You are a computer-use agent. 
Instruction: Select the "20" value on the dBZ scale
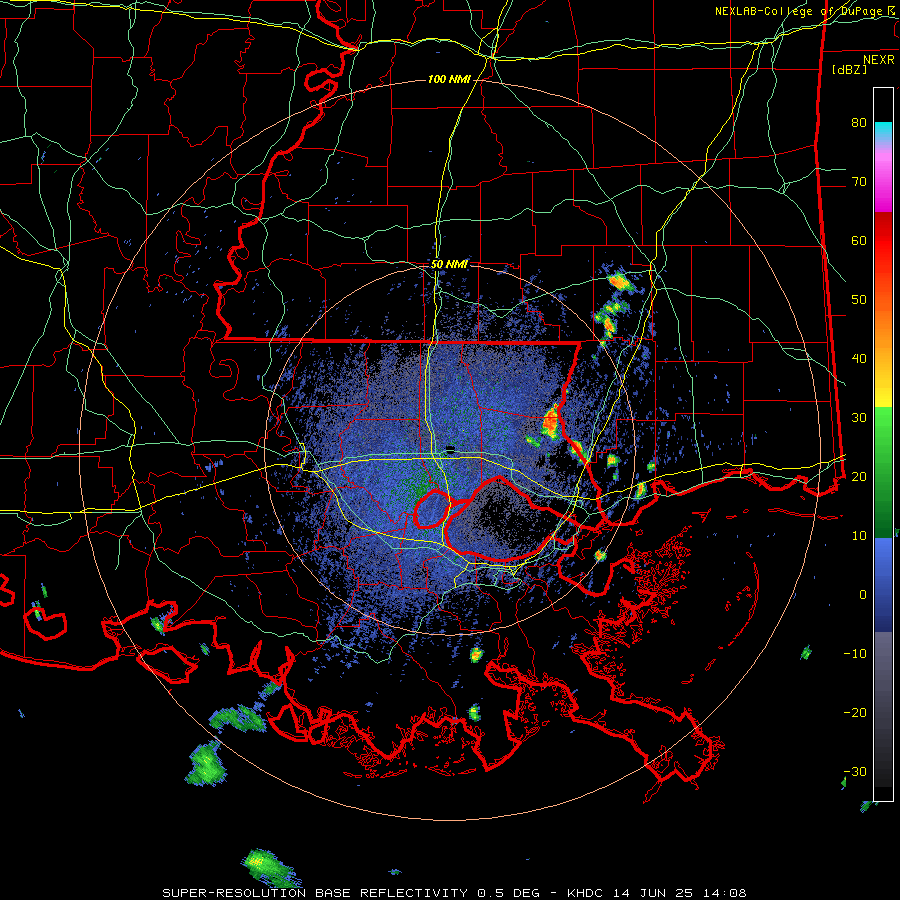tap(859, 476)
